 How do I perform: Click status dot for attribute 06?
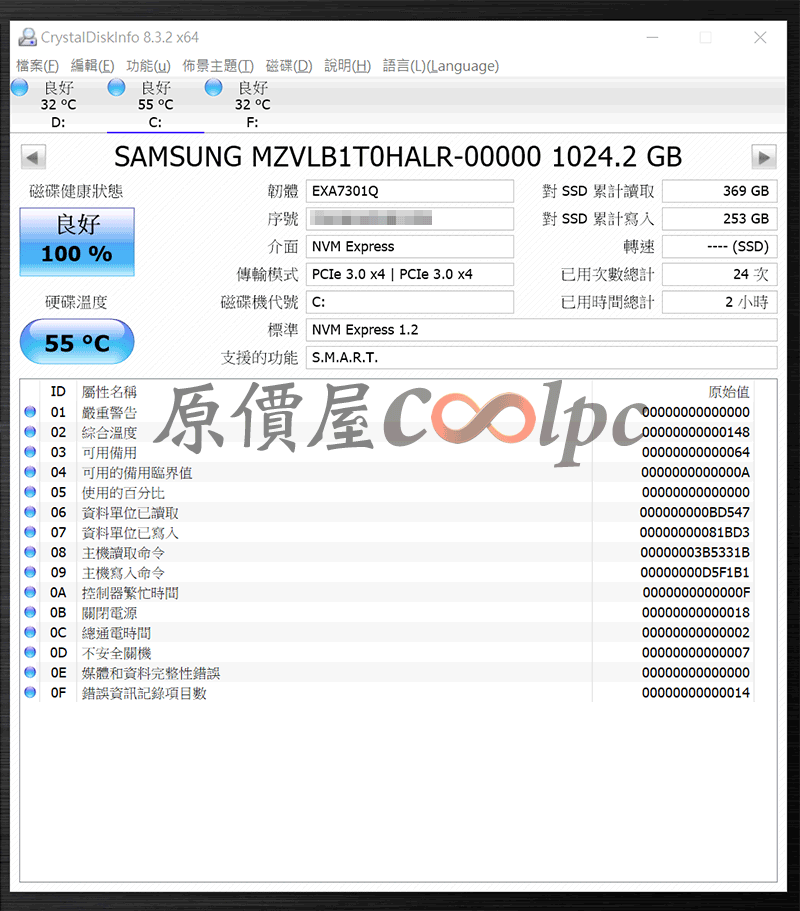point(30,512)
